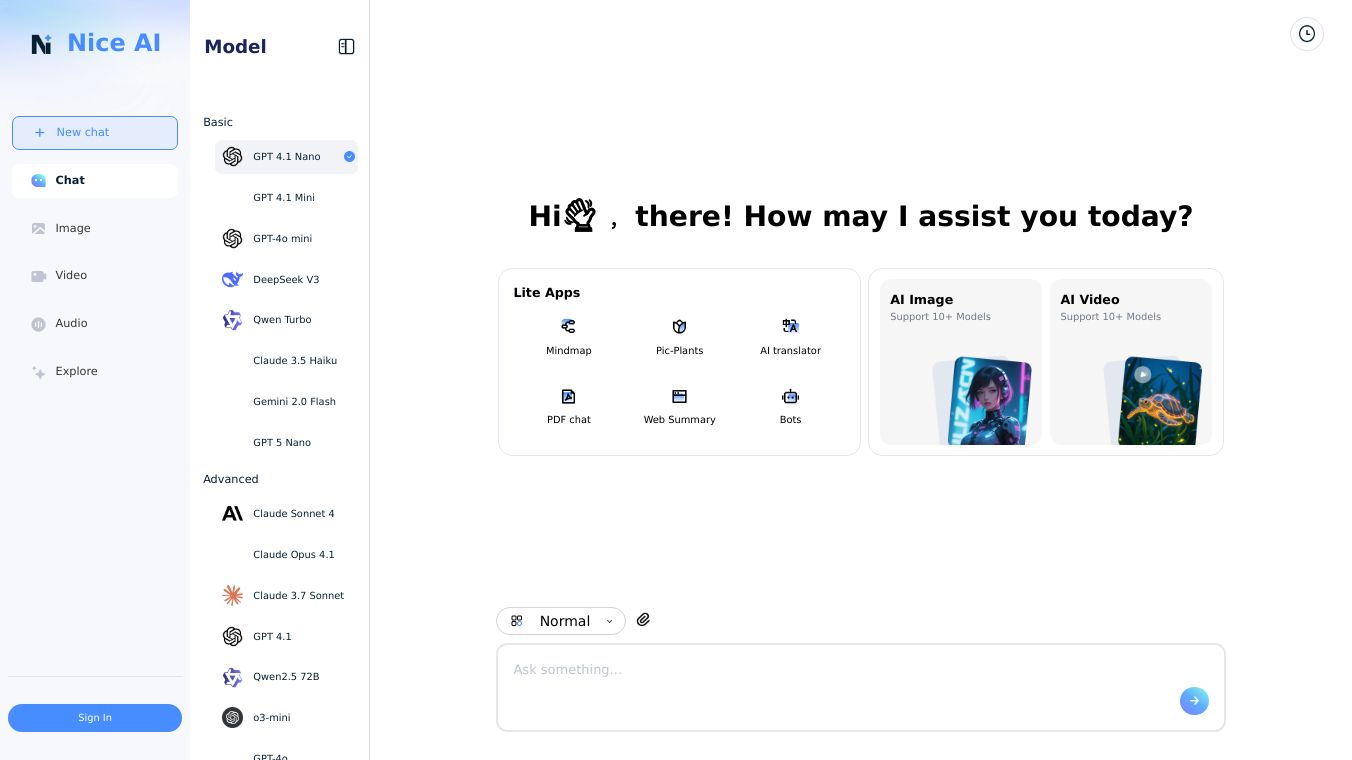Click the GPT 4.1 OpenAI icon
The image size is (1352, 760).
pyautogui.click(x=233, y=636)
